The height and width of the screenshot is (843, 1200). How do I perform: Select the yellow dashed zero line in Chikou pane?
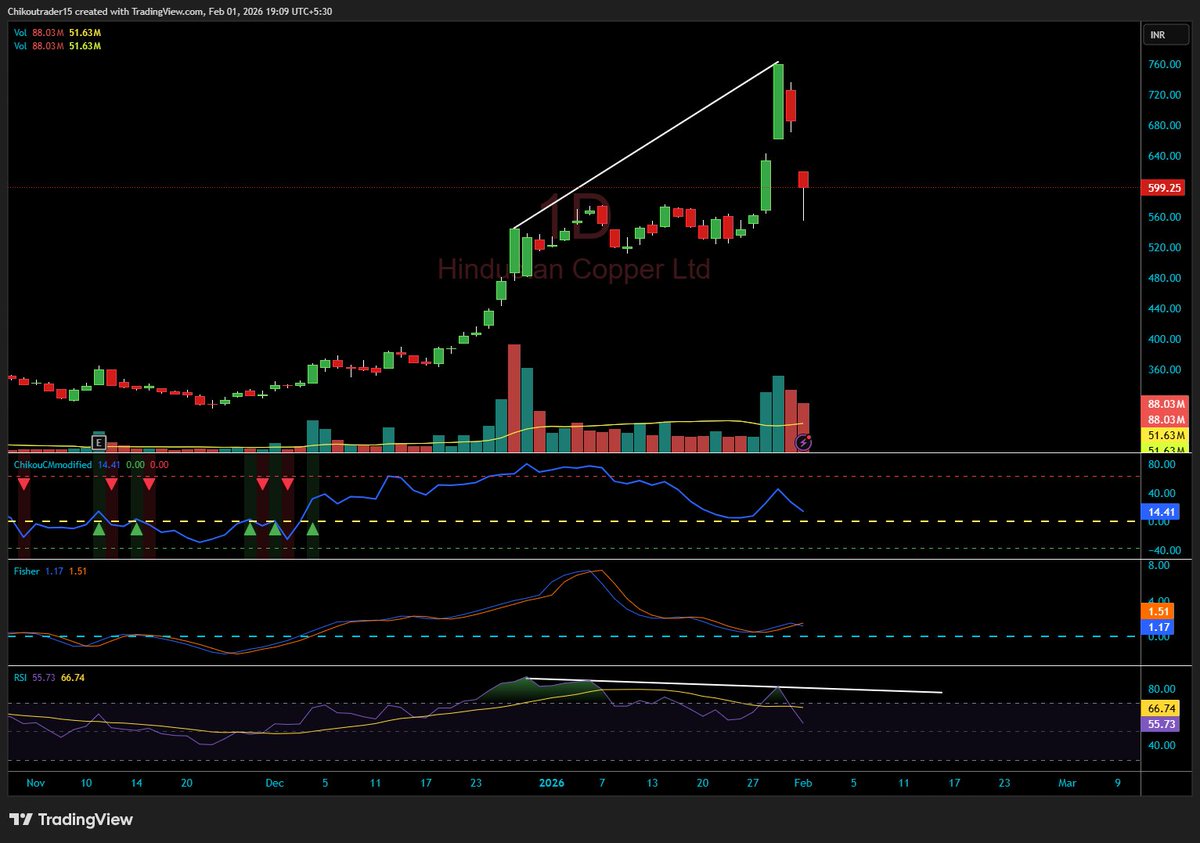point(570,521)
